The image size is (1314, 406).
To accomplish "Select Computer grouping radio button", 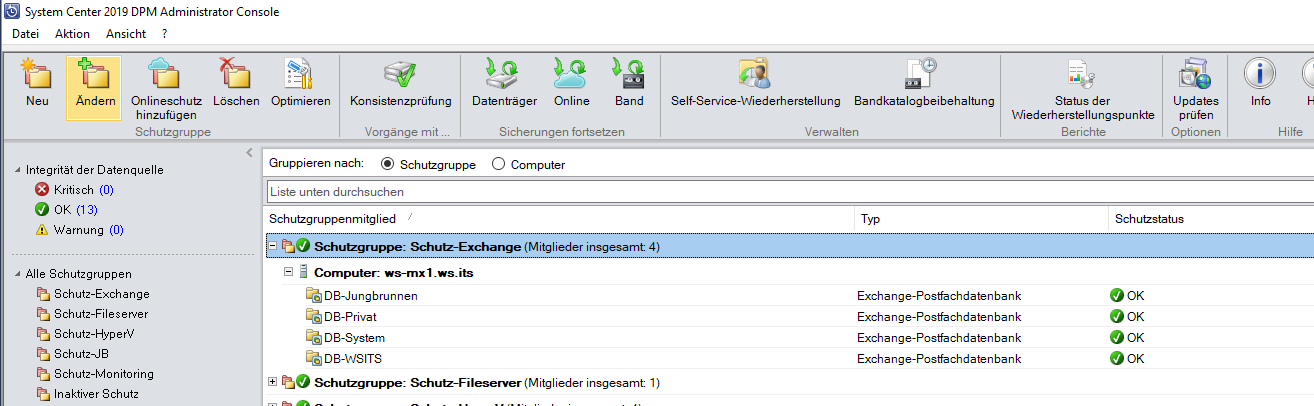I will pyautogui.click(x=498, y=164).
